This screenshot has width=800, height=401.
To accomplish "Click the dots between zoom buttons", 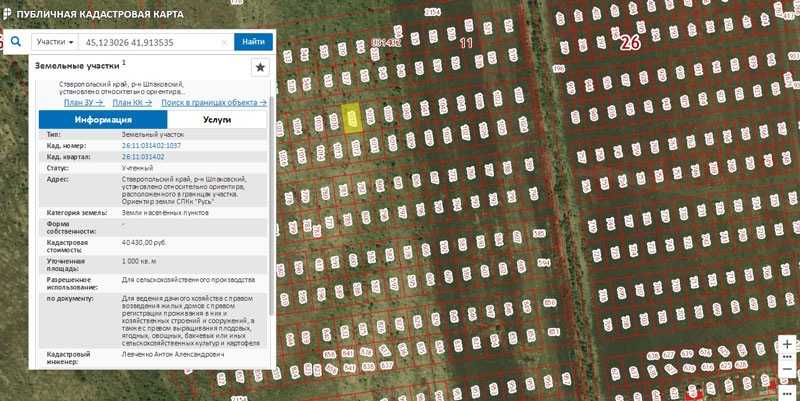I will [788, 356].
